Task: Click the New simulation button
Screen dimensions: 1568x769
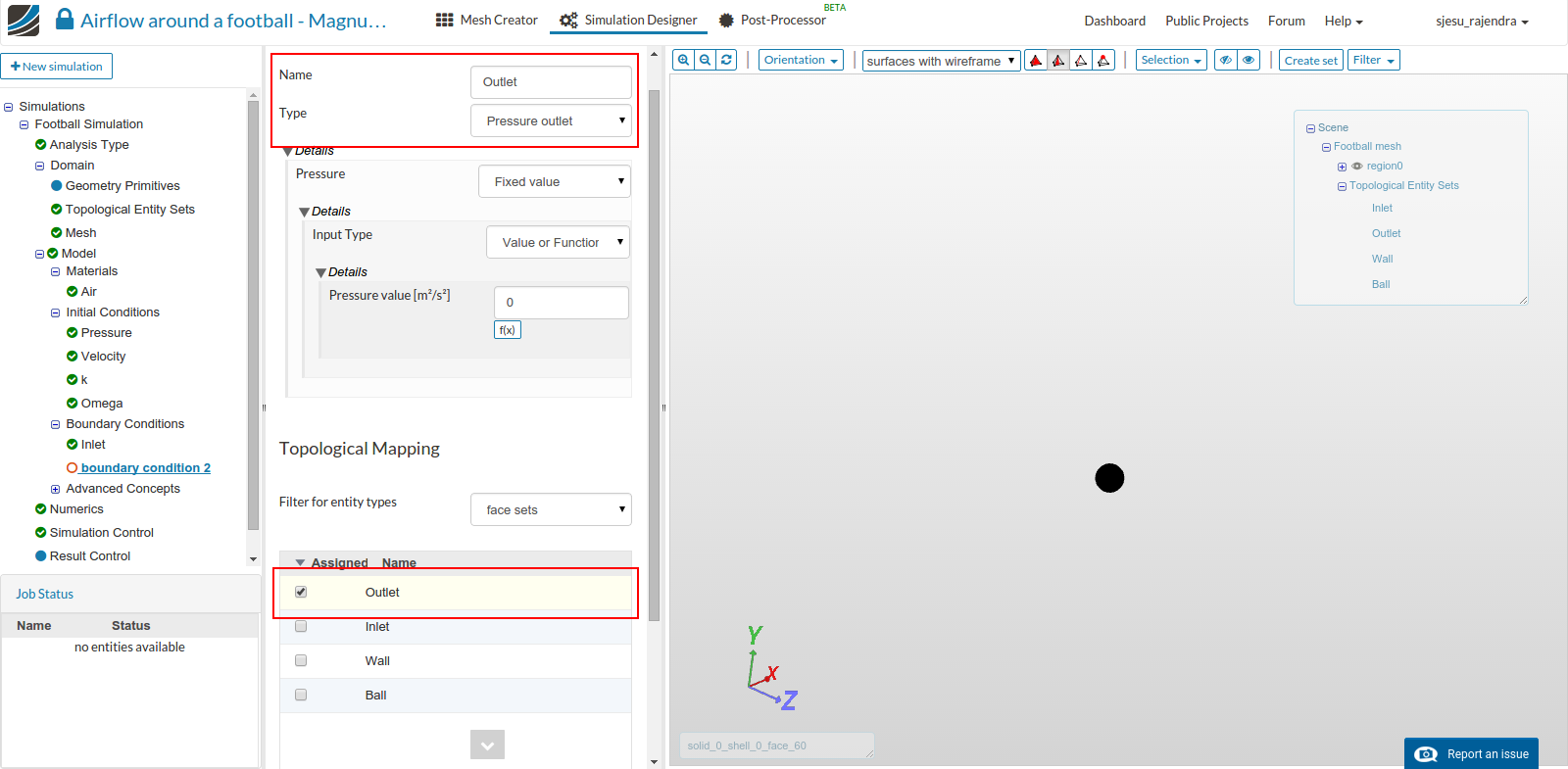Action: click(x=57, y=66)
